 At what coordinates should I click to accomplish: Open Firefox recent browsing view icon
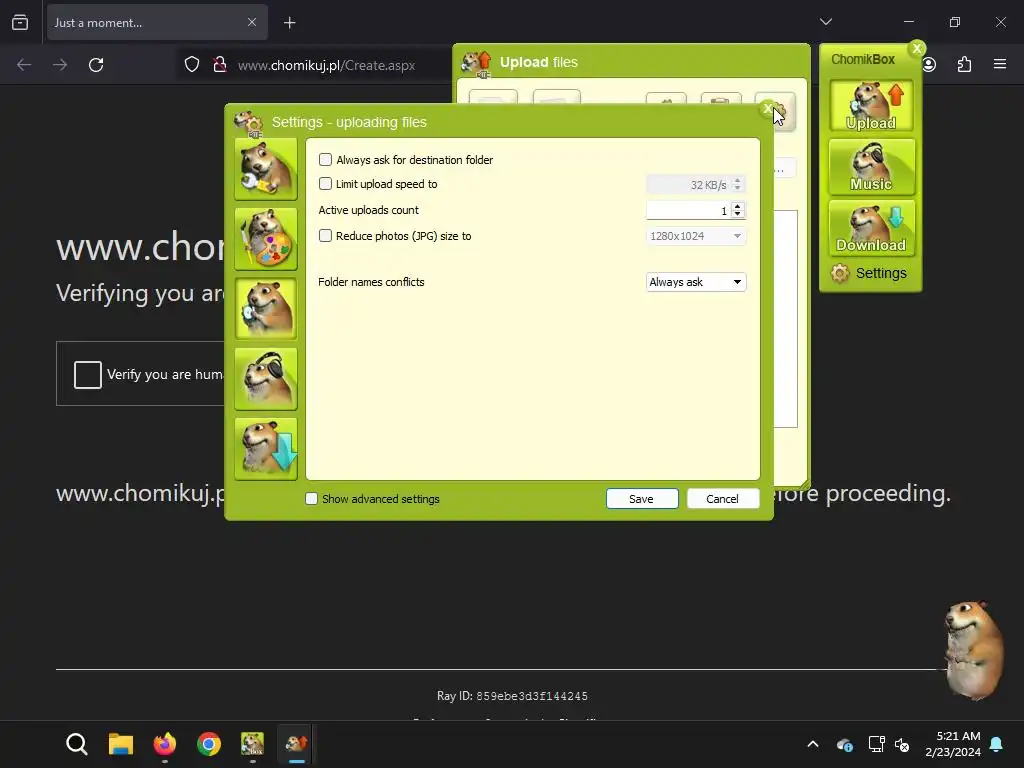click(x=20, y=23)
